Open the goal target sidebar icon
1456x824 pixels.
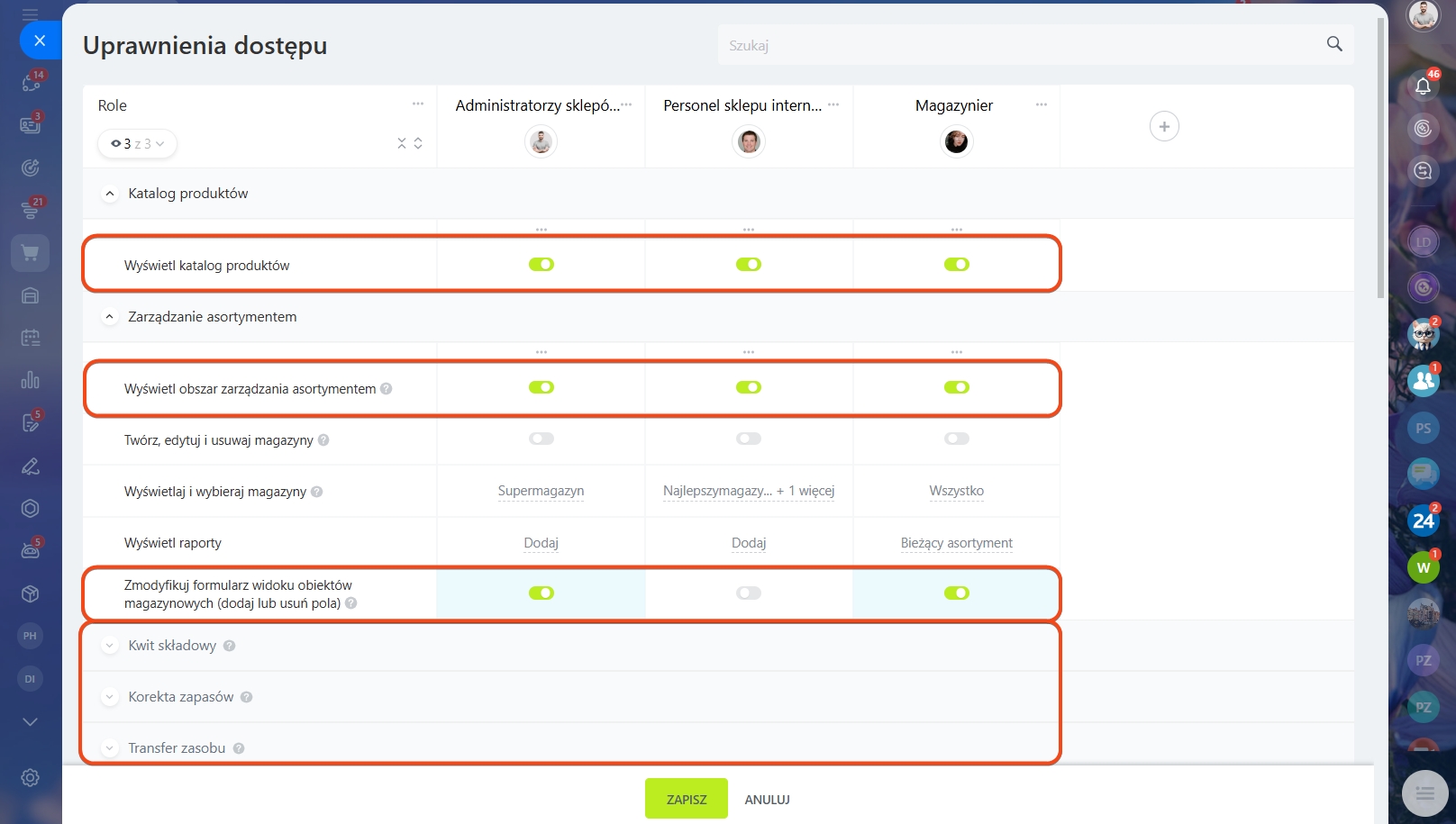pyautogui.click(x=31, y=168)
